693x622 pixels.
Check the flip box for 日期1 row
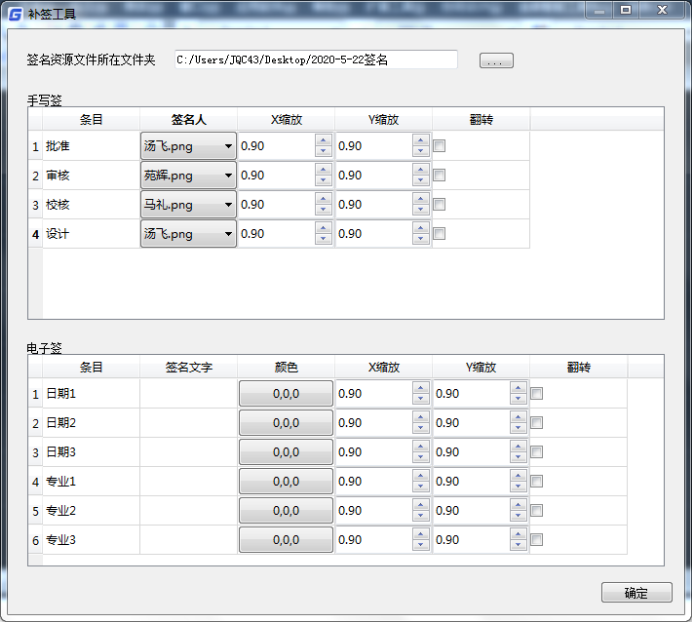click(x=537, y=394)
